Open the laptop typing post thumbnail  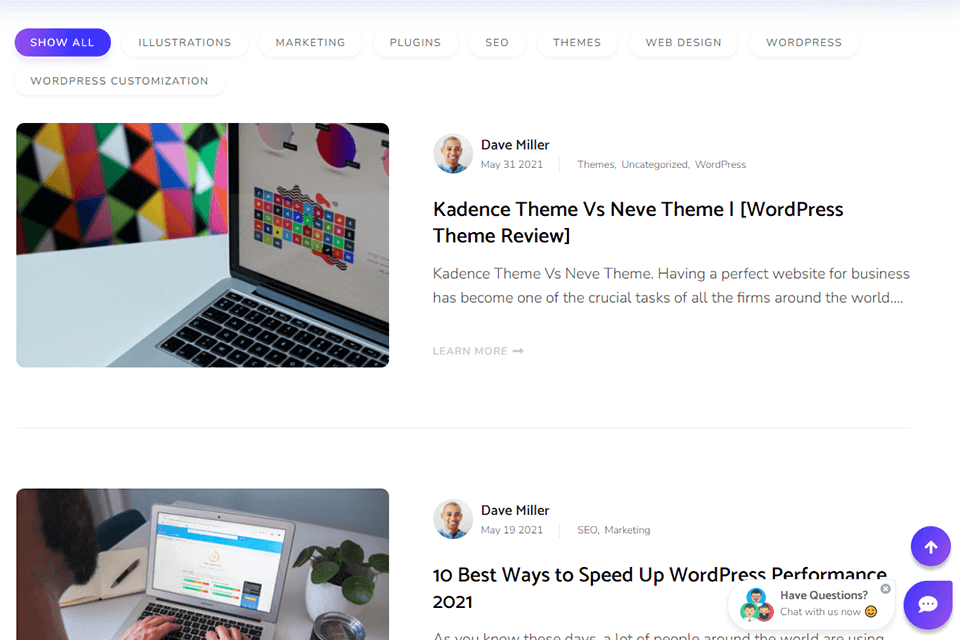203,564
